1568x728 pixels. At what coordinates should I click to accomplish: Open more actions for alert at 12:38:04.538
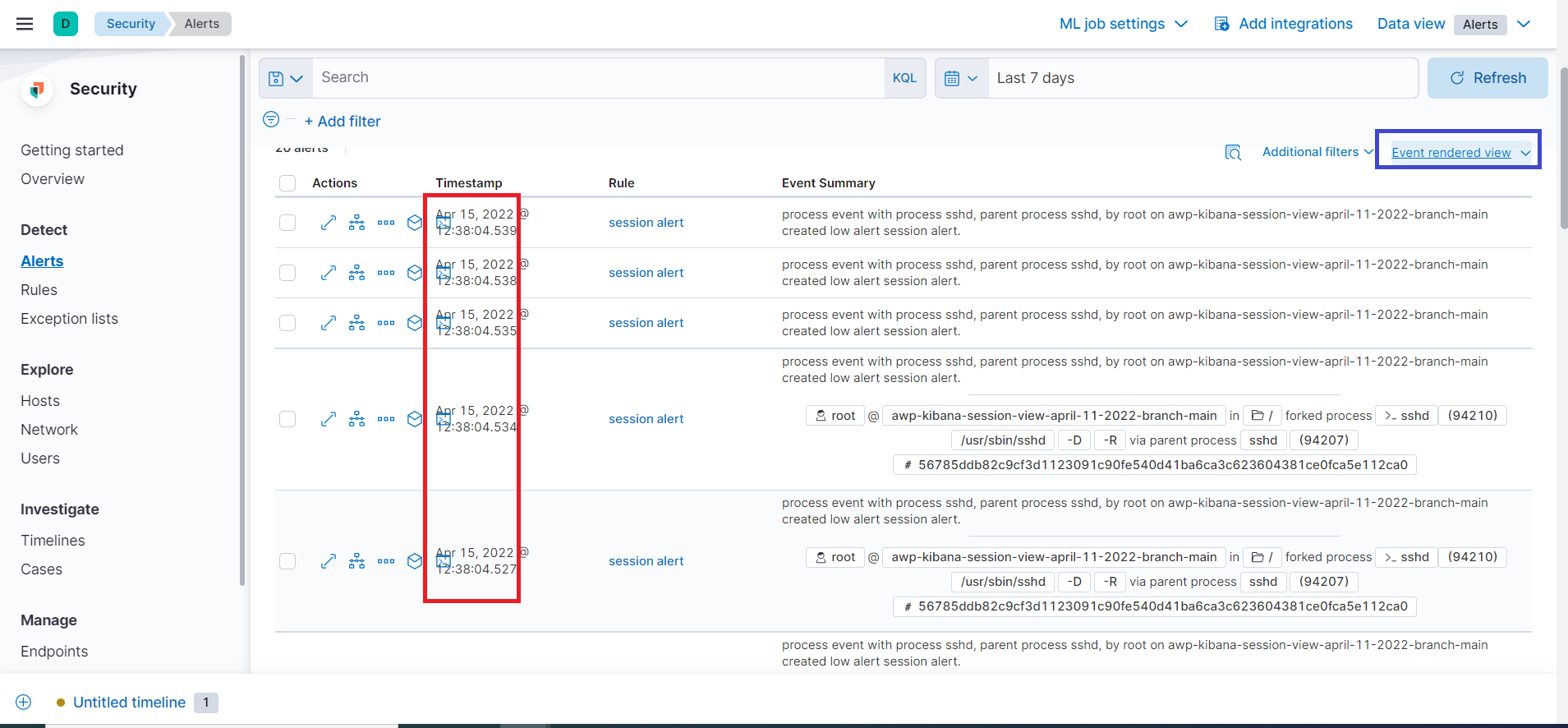[386, 273]
